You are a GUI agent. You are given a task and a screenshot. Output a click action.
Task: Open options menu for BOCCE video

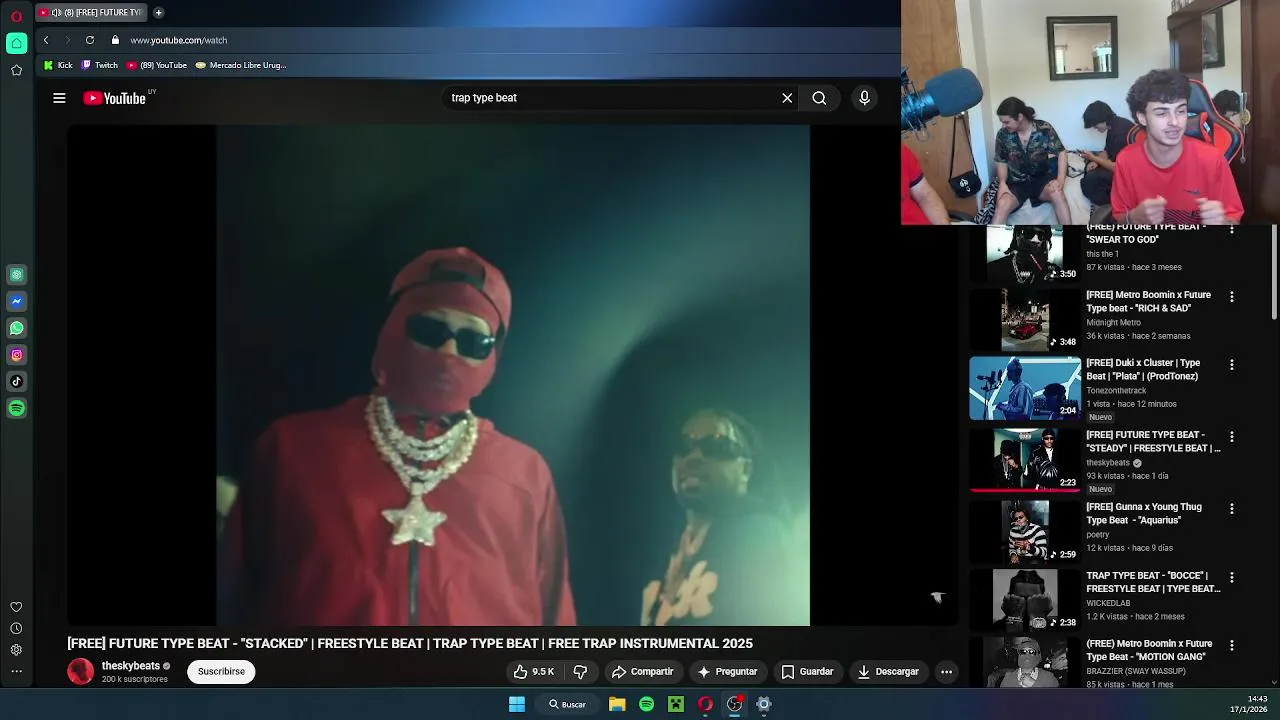1232,578
